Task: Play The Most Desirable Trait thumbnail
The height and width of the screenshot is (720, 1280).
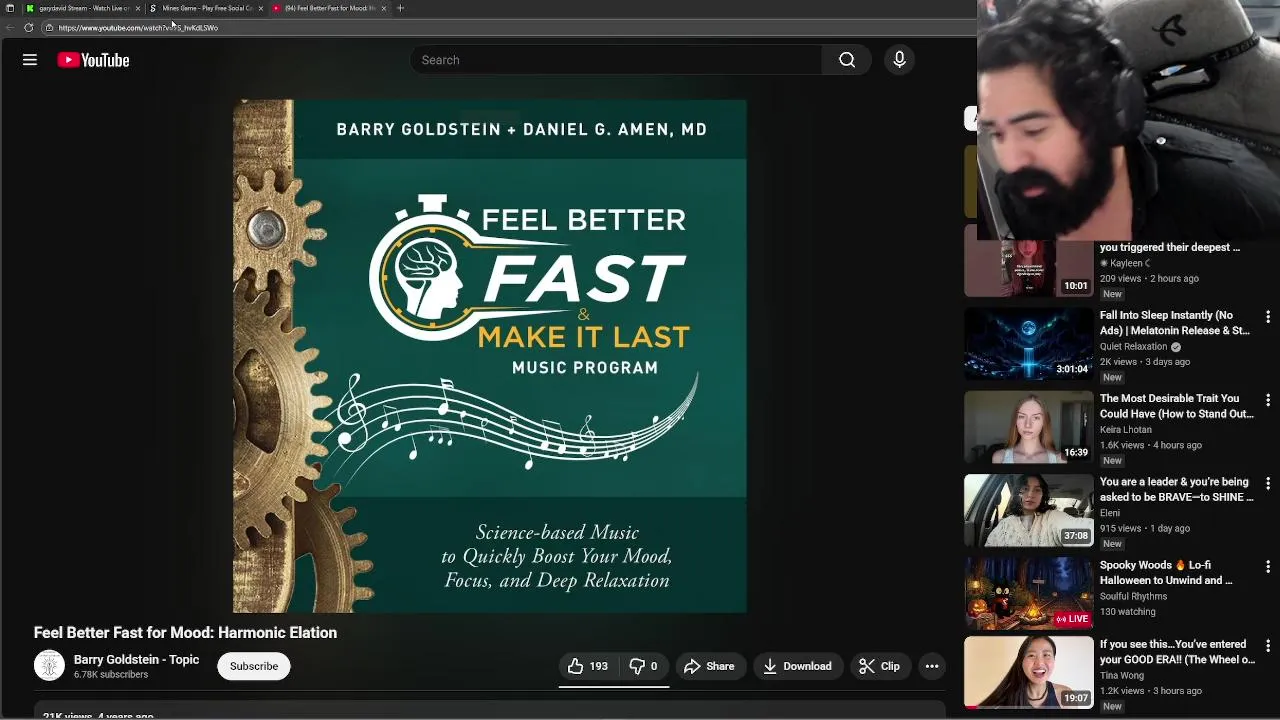Action: click(1028, 427)
